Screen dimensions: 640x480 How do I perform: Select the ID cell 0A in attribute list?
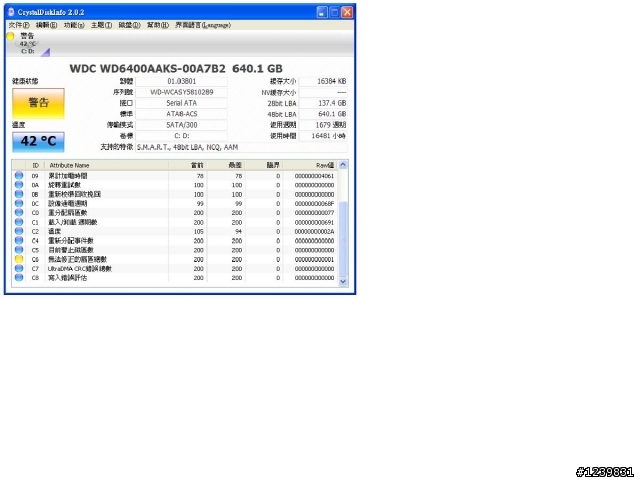coord(35,185)
